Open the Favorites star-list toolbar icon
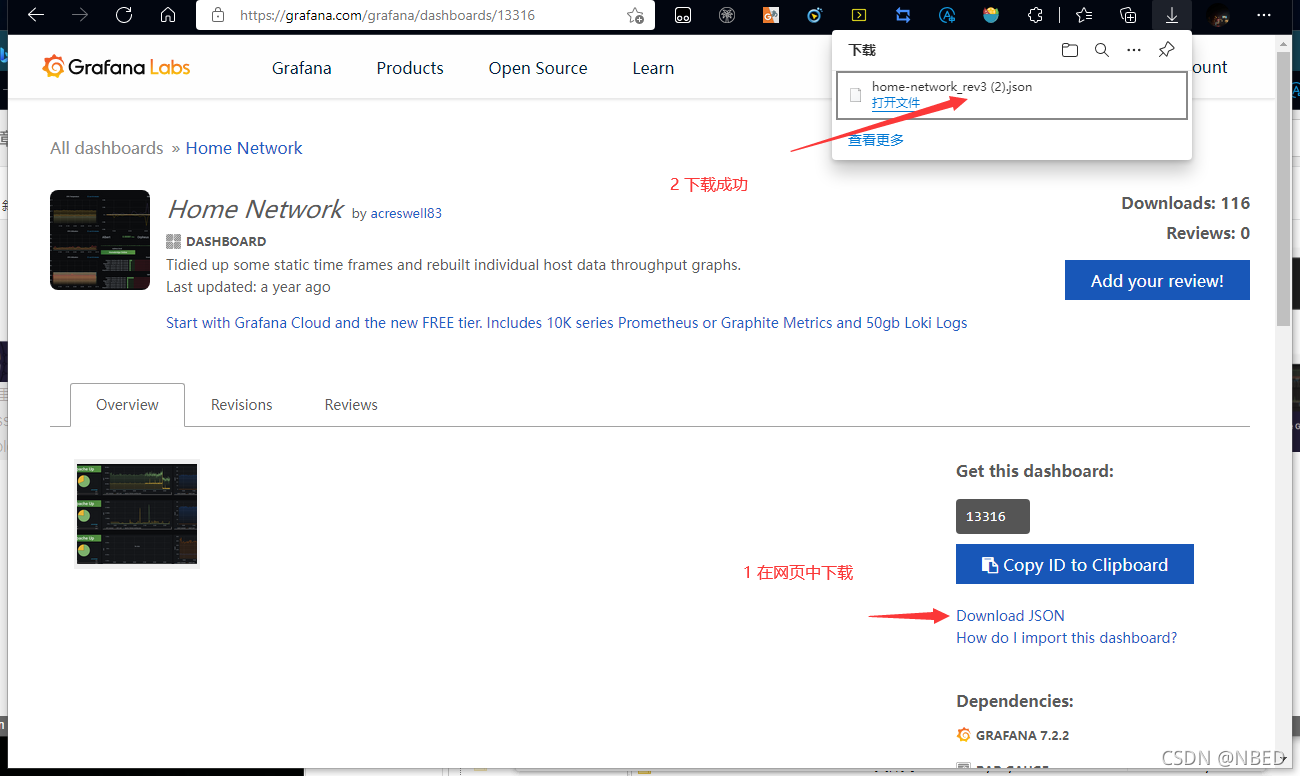This screenshot has height=776, width=1300. coord(1084,15)
